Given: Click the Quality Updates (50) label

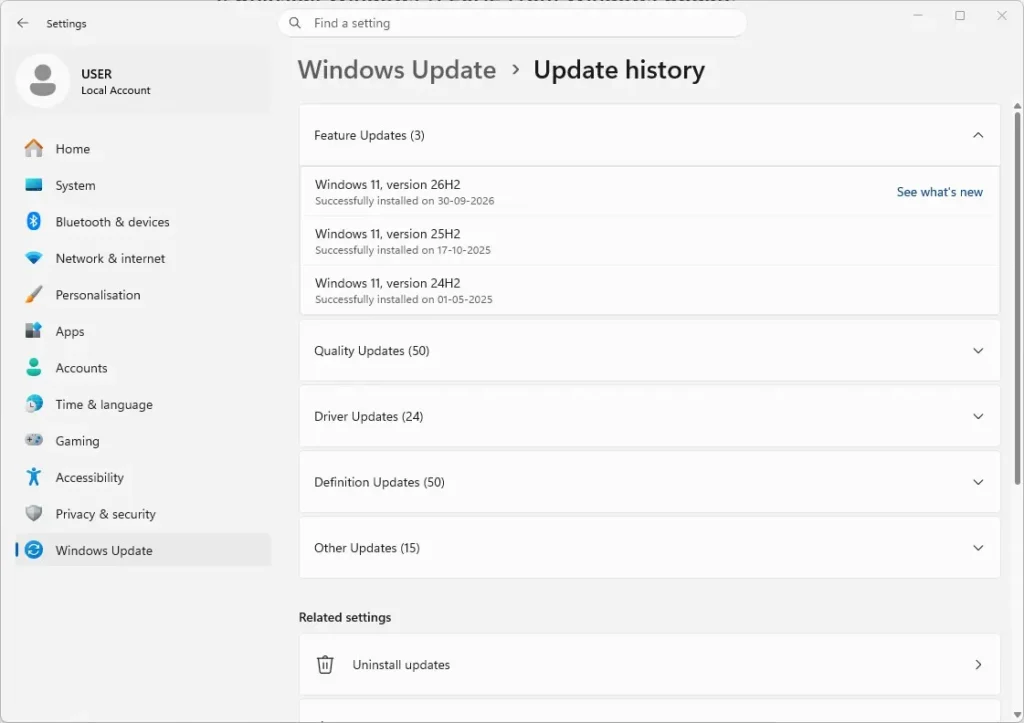Looking at the screenshot, I should tap(372, 351).
